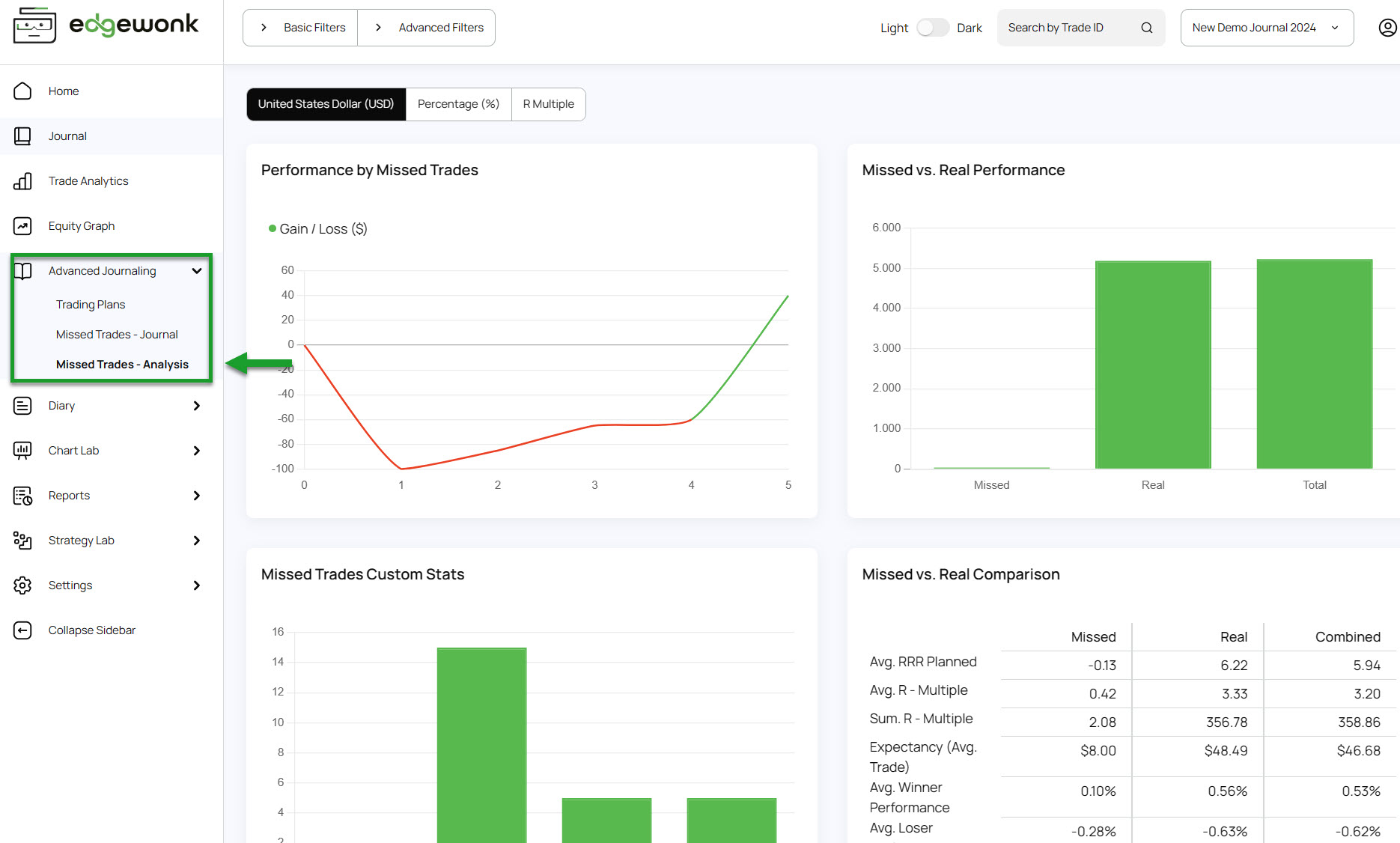Click the Strategy Lab icon

(22, 541)
